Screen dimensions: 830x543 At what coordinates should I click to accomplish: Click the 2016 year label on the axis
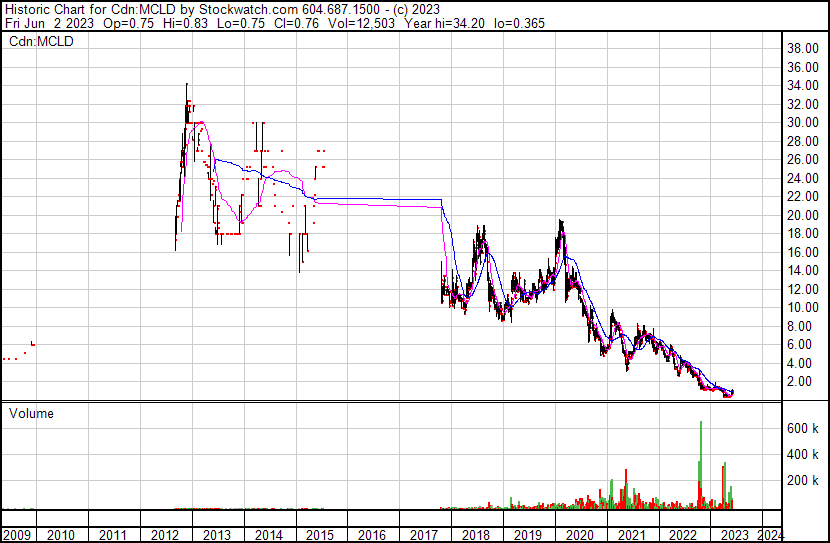[x=371, y=534]
